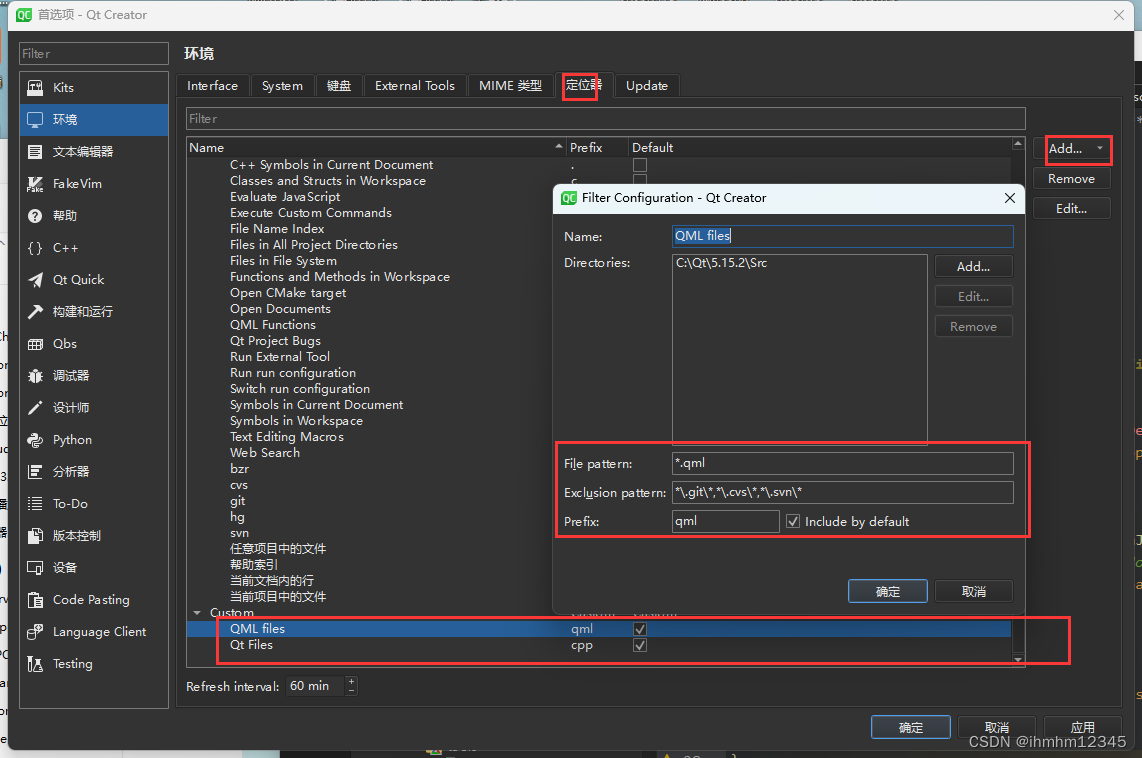Switch to the System tab
1142x758 pixels.
click(x=282, y=86)
